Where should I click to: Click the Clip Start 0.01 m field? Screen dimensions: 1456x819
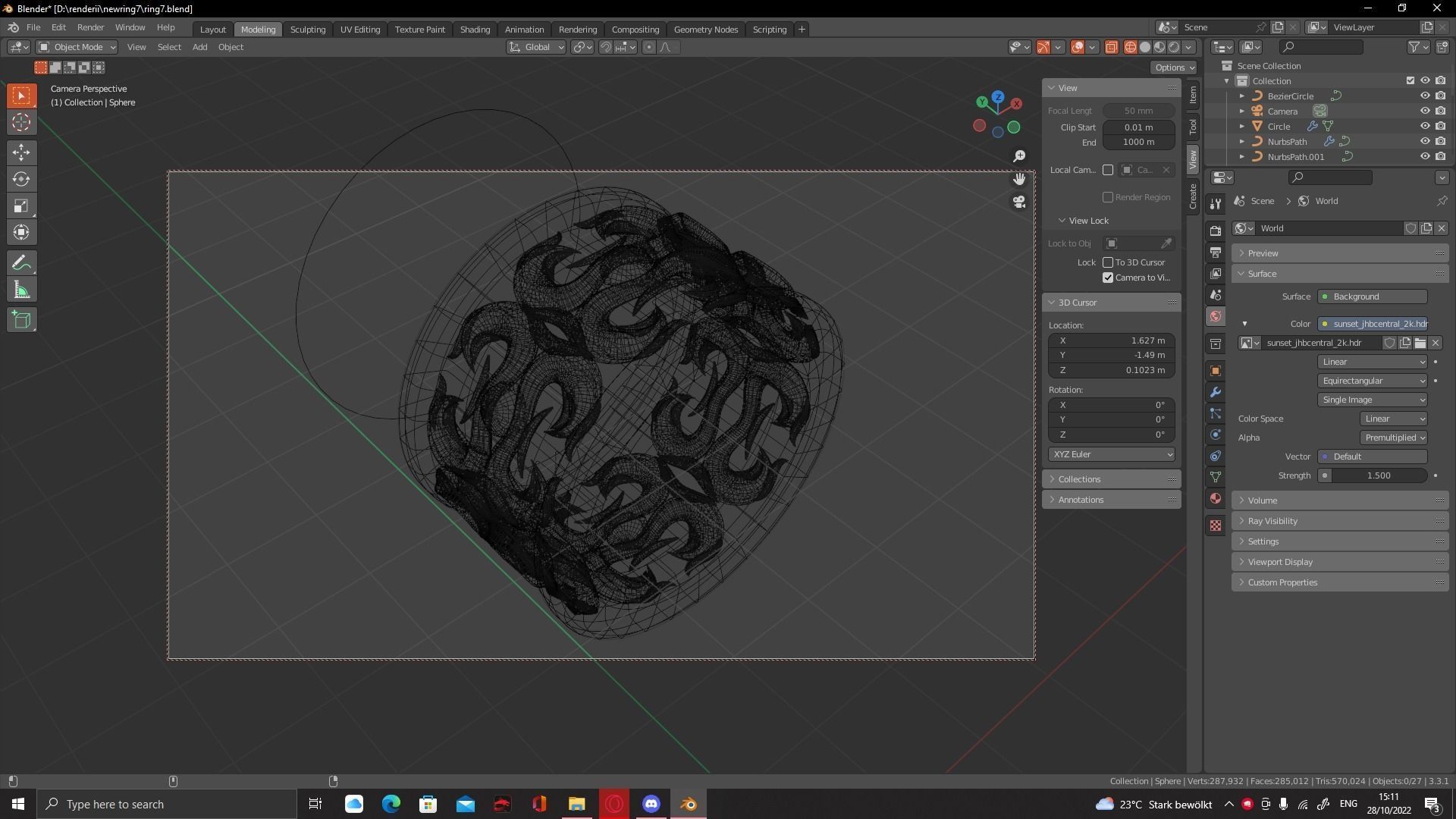[1138, 127]
